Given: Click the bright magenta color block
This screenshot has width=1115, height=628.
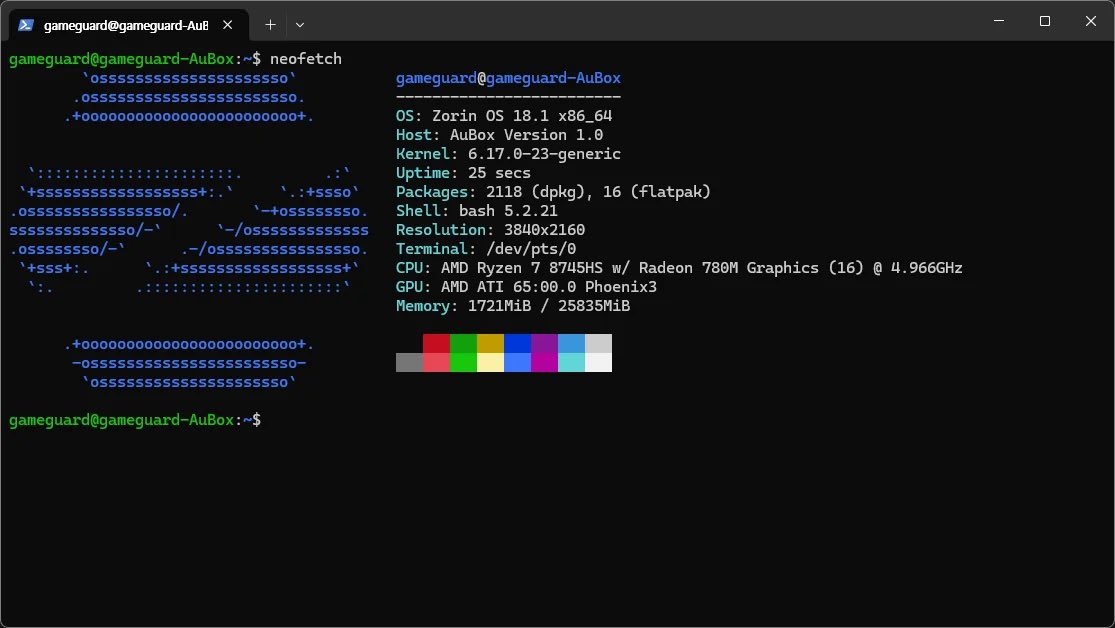Looking at the screenshot, I should click(x=545, y=363).
